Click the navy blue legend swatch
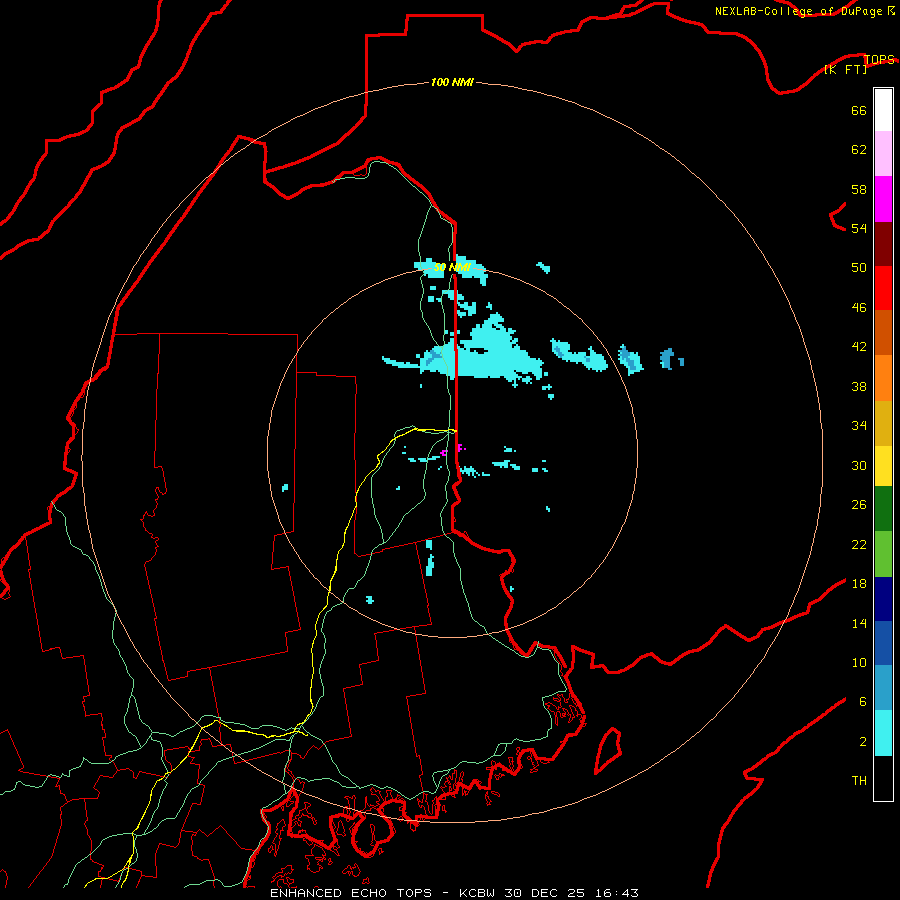900x900 pixels. [883, 599]
